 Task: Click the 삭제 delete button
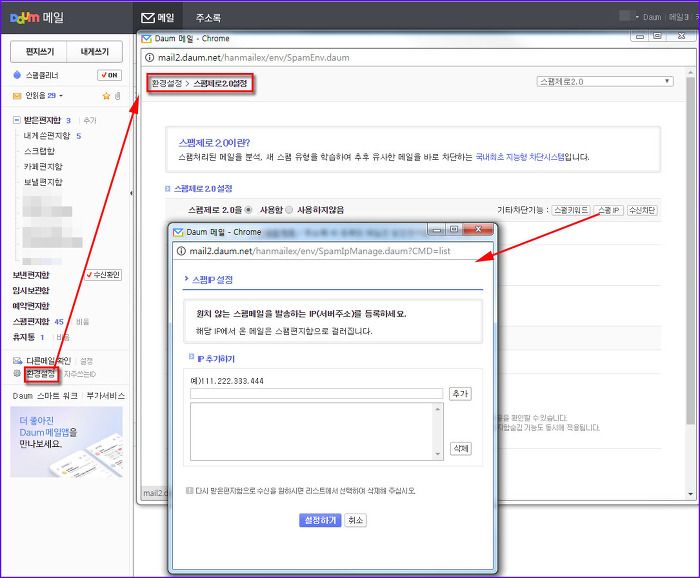click(460, 448)
